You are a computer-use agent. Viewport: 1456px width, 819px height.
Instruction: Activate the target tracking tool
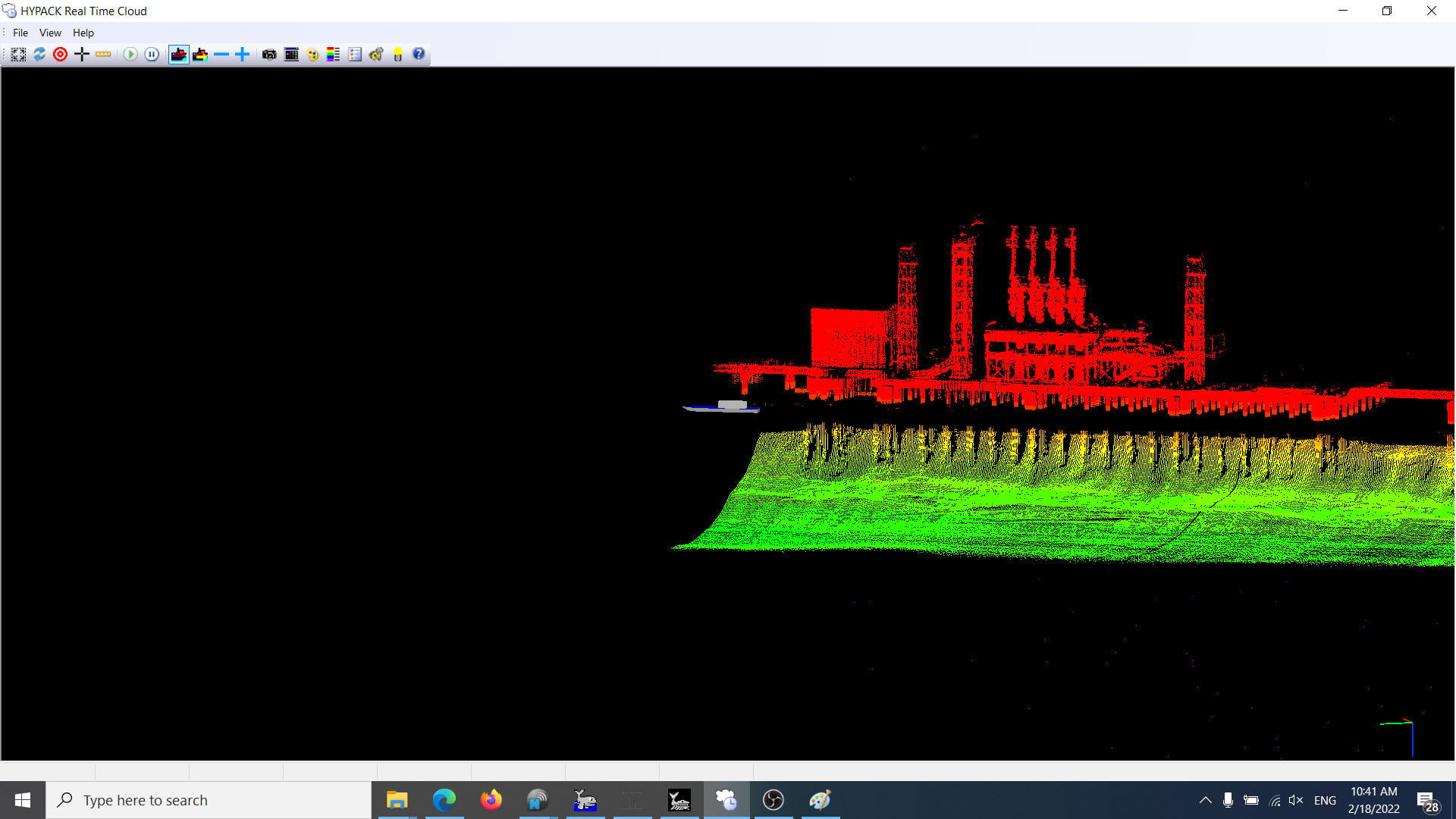click(60, 54)
